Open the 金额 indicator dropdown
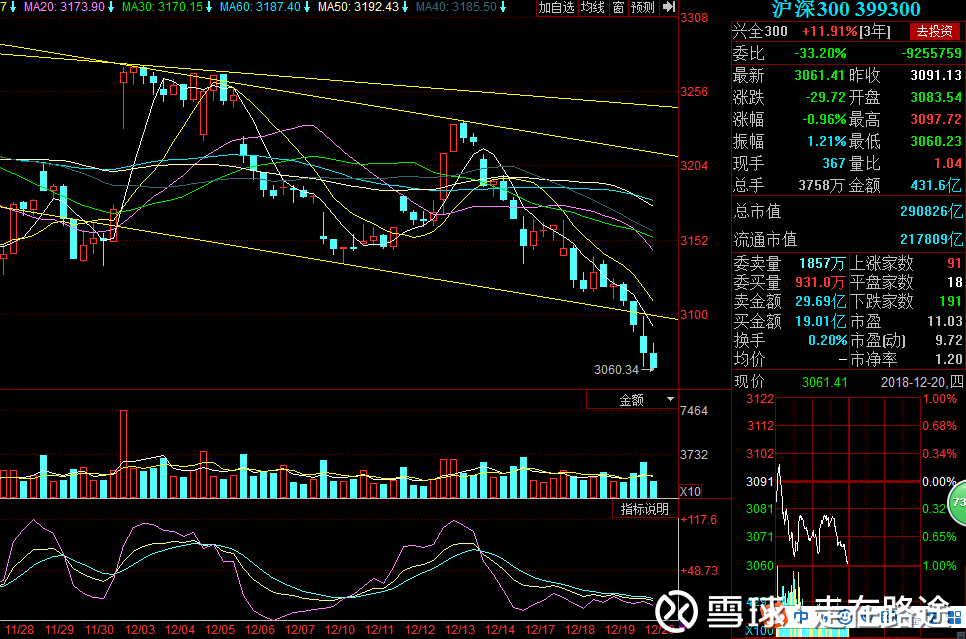The height and width of the screenshot is (639, 966). pyautogui.click(x=632, y=399)
